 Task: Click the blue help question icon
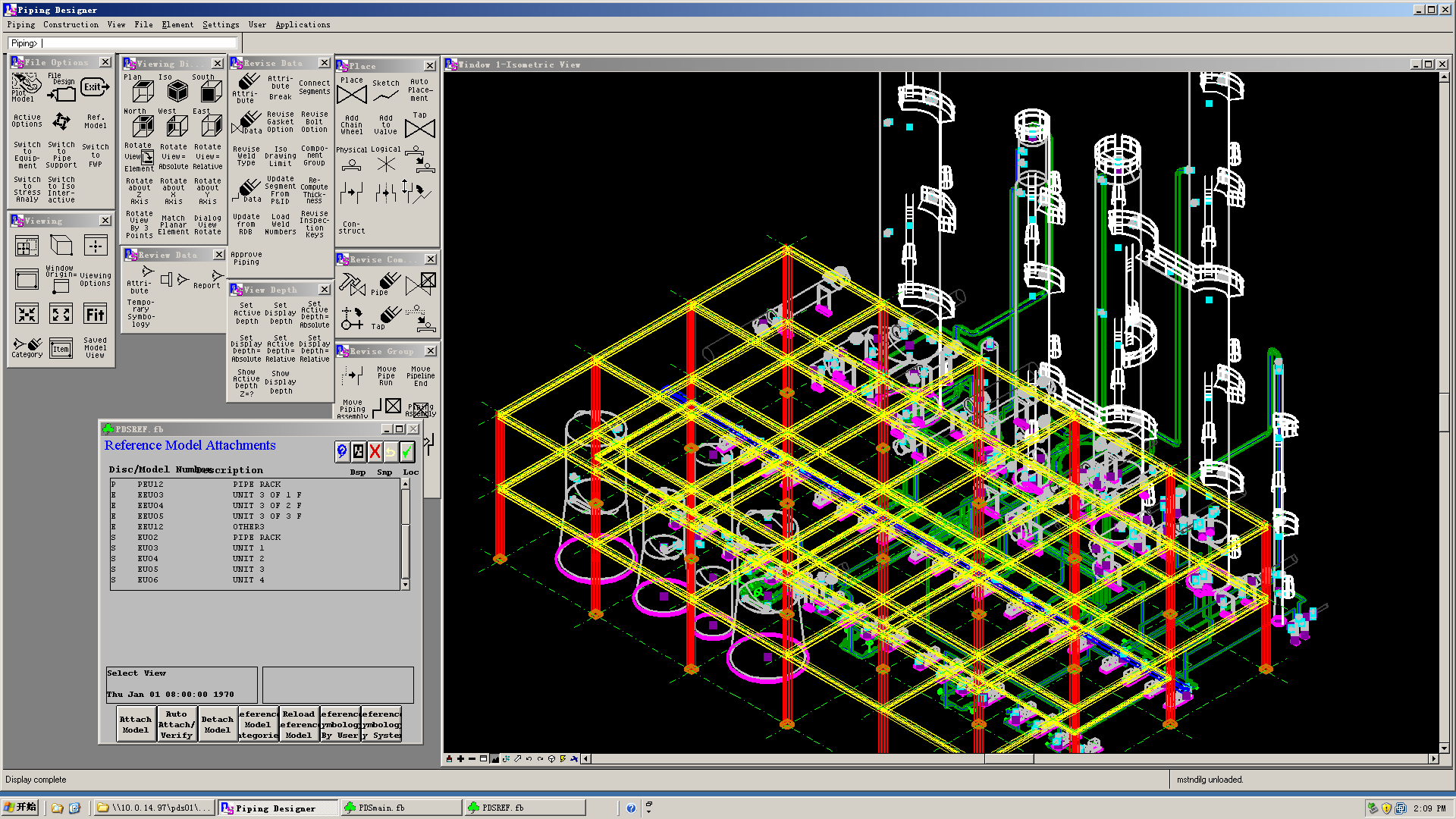pyautogui.click(x=342, y=452)
